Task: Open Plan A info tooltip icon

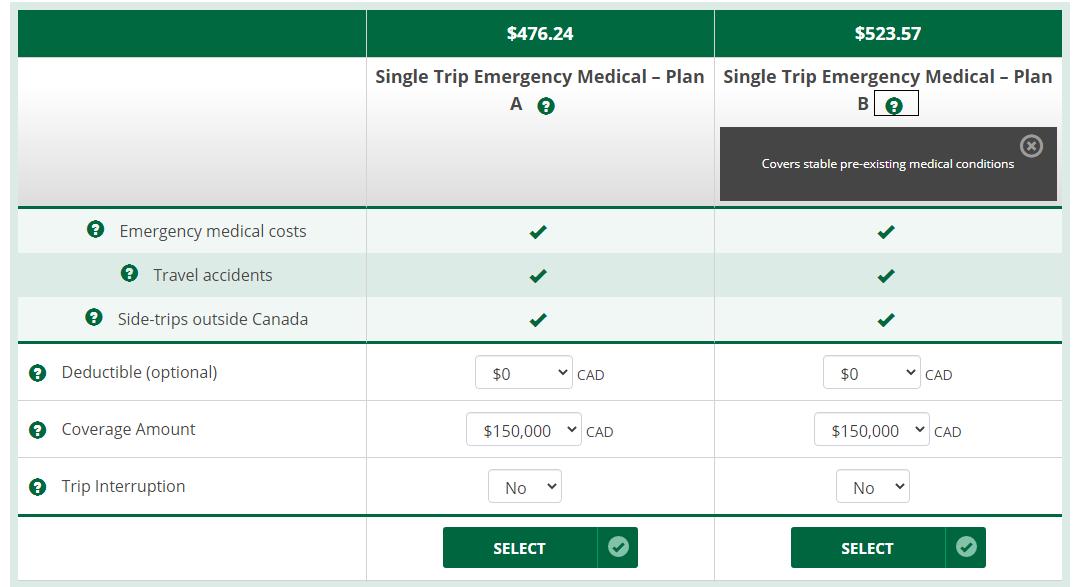Action: (x=546, y=106)
